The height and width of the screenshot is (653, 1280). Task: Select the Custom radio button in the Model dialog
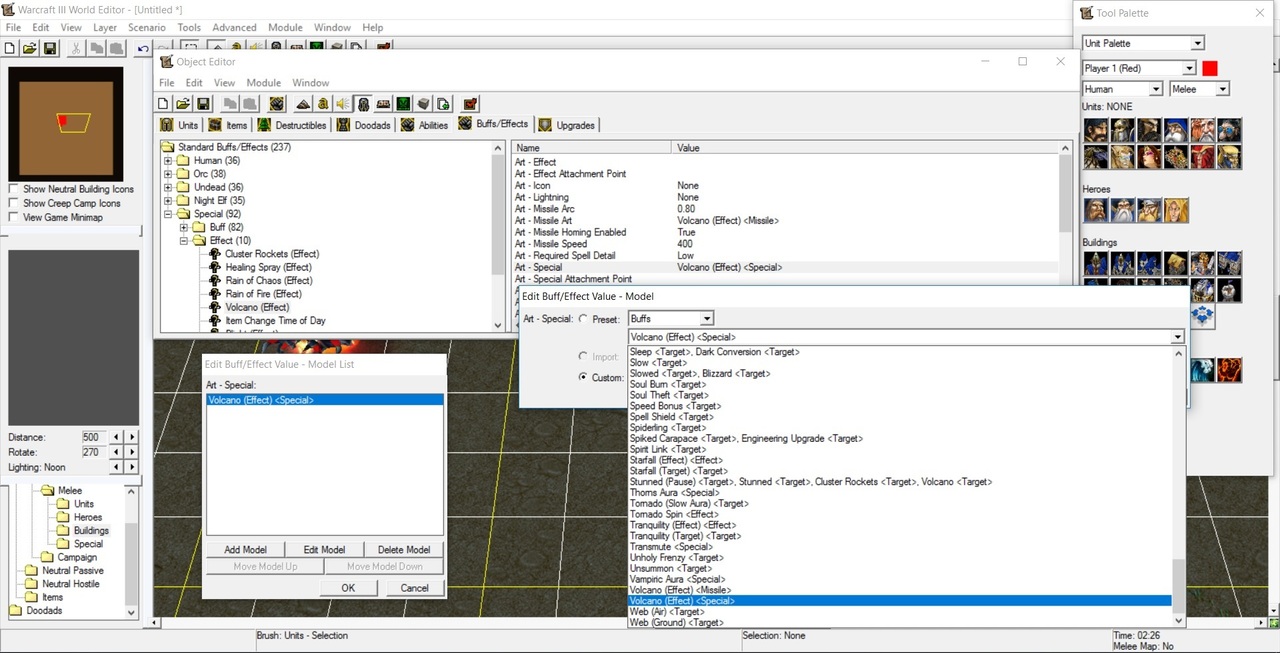[x=583, y=377]
